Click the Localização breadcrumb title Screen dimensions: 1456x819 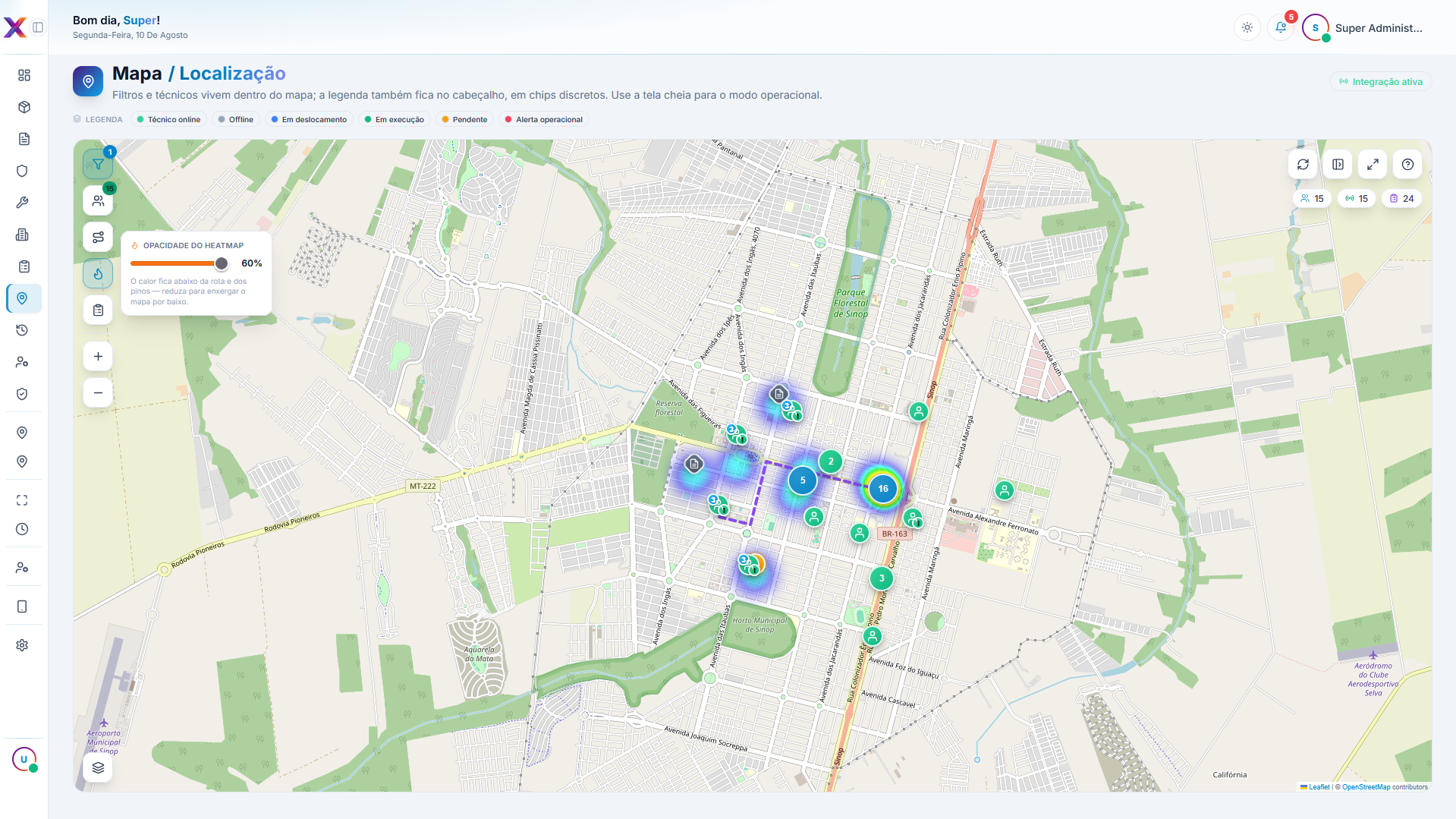(x=232, y=74)
